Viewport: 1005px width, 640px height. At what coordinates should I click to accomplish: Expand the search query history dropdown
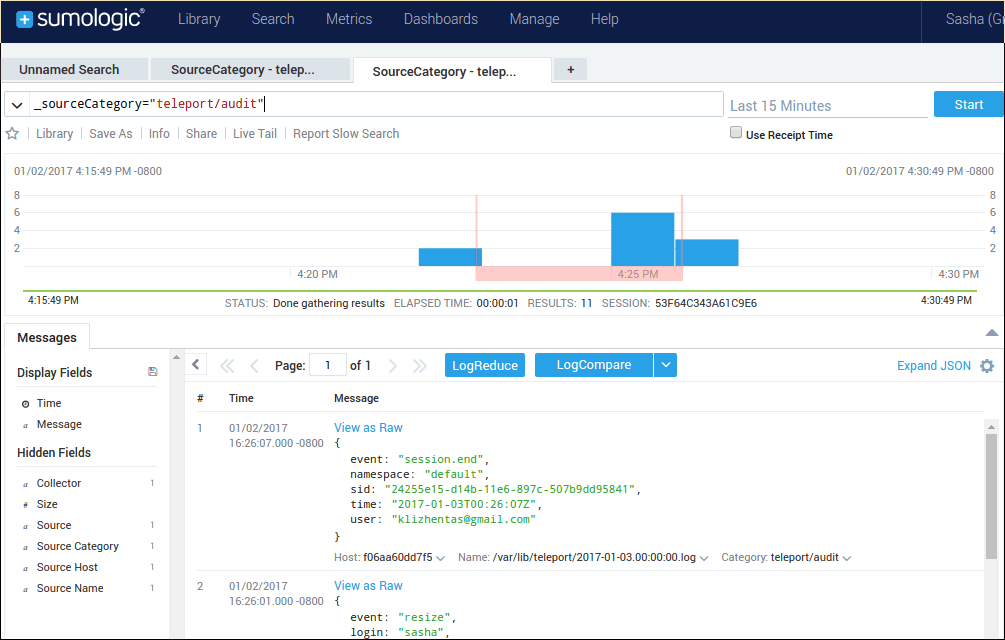click(17, 105)
